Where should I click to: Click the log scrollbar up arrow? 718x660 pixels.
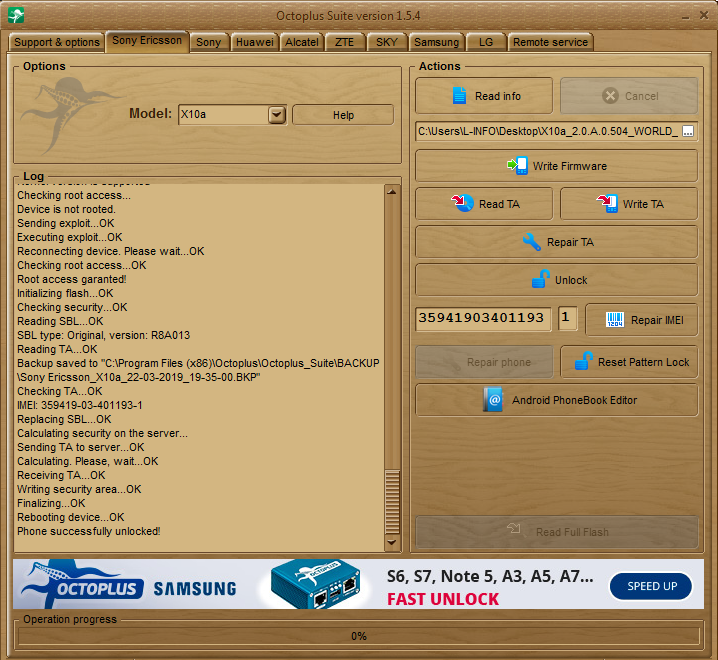click(392, 192)
